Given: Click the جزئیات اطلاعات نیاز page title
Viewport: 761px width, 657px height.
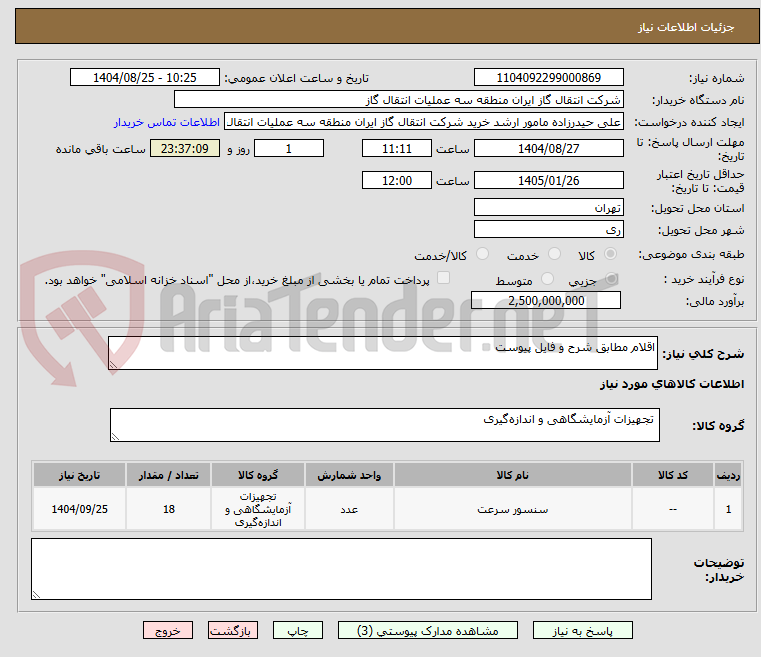Looking at the screenshot, I should [x=686, y=27].
